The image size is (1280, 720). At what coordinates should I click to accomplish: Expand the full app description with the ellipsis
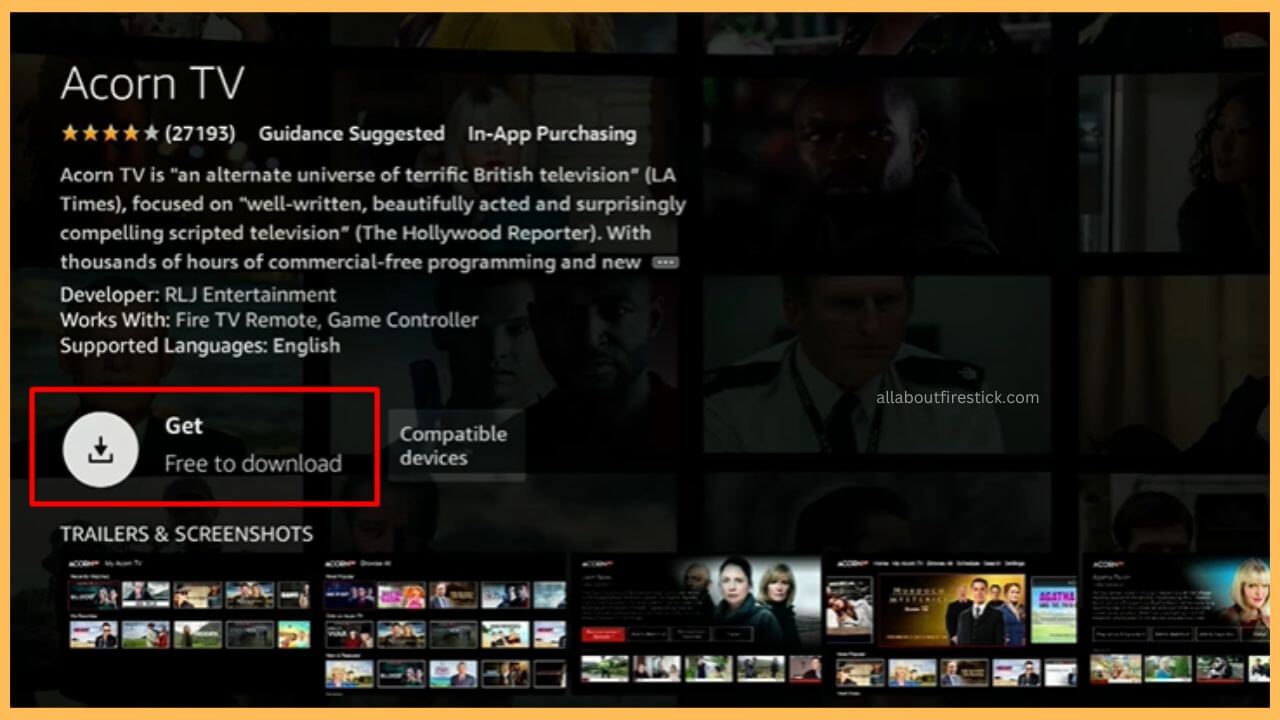[x=668, y=262]
